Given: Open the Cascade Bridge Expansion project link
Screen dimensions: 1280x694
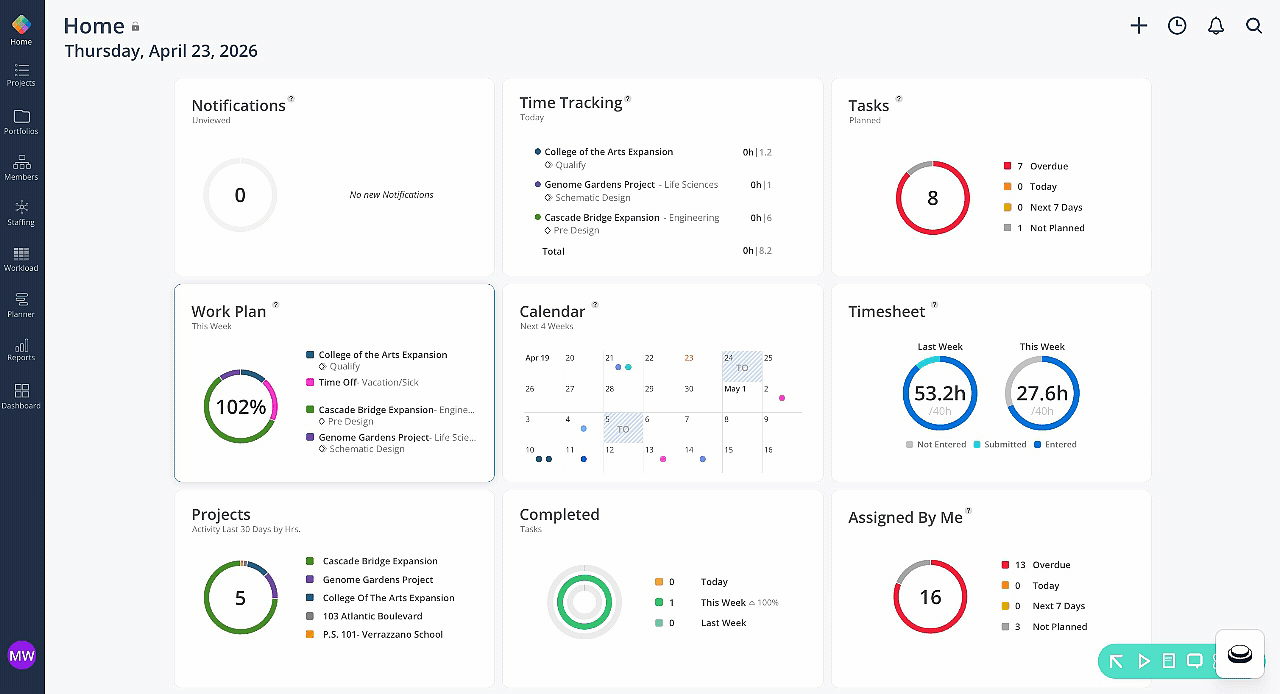Looking at the screenshot, I should point(380,561).
